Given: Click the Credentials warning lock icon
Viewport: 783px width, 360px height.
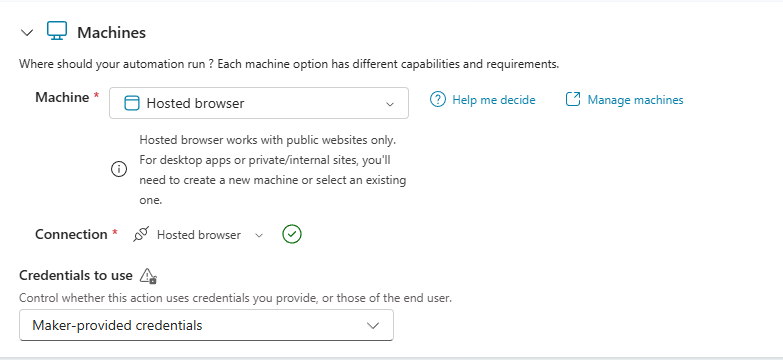Looking at the screenshot, I should pyautogui.click(x=148, y=276).
